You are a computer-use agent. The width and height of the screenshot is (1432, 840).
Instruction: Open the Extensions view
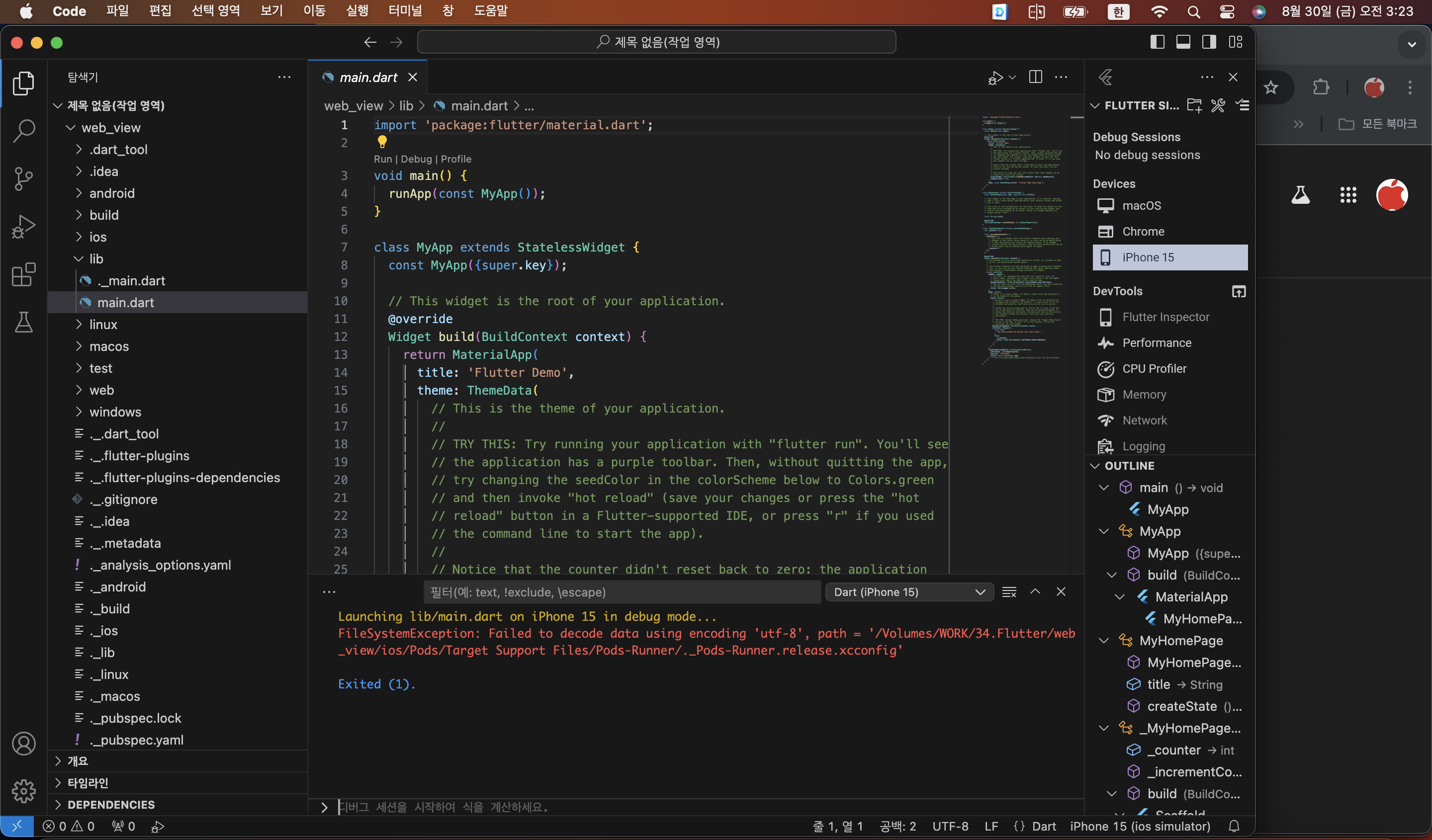click(x=23, y=274)
